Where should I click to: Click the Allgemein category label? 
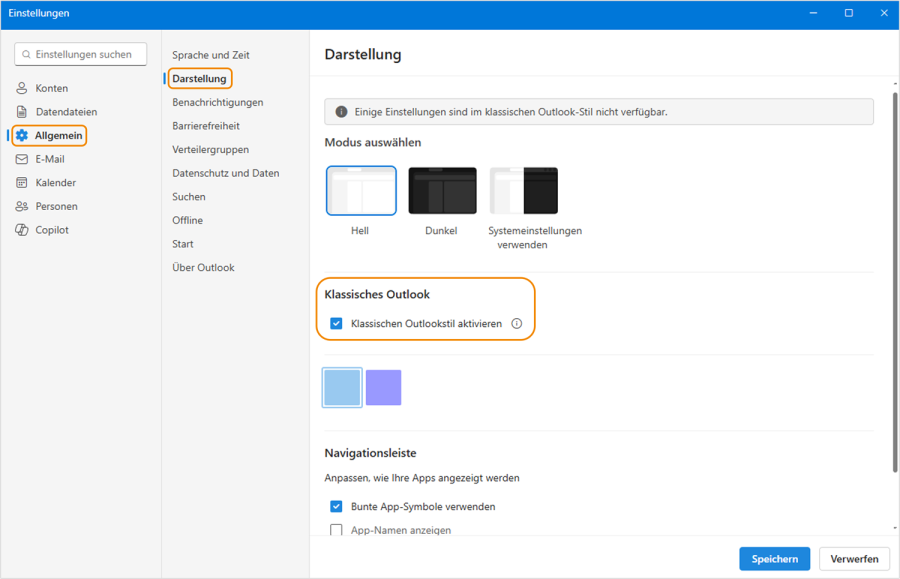click(59, 135)
